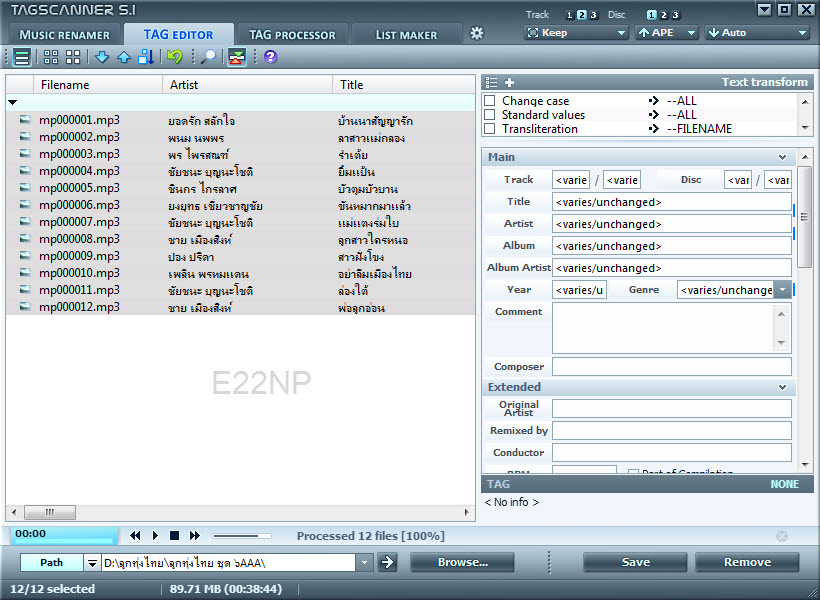Viewport: 820px width, 600px height.
Task: Move selected files up with blue up arrow
Action: click(124, 57)
